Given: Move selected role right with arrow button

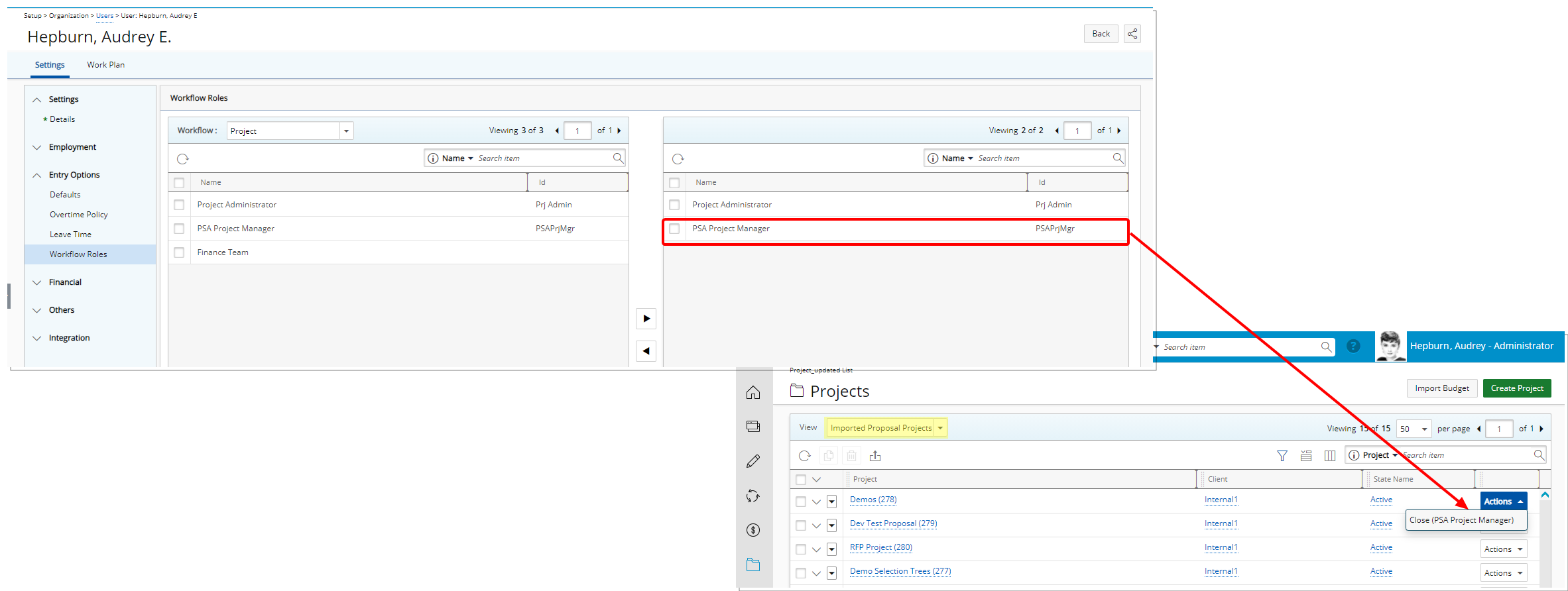Looking at the screenshot, I should pos(646,319).
